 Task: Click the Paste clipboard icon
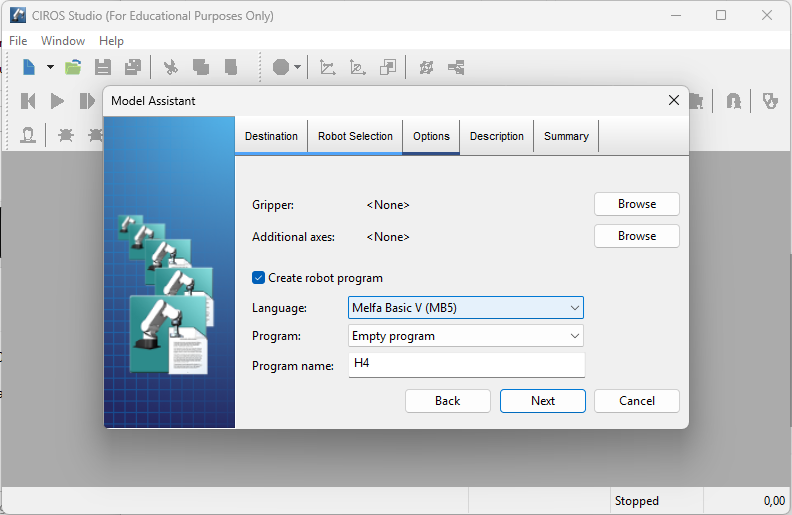(x=231, y=67)
